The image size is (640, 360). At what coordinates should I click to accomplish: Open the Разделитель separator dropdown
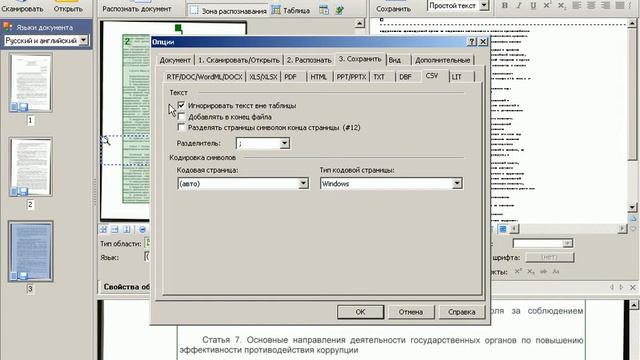click(284, 143)
